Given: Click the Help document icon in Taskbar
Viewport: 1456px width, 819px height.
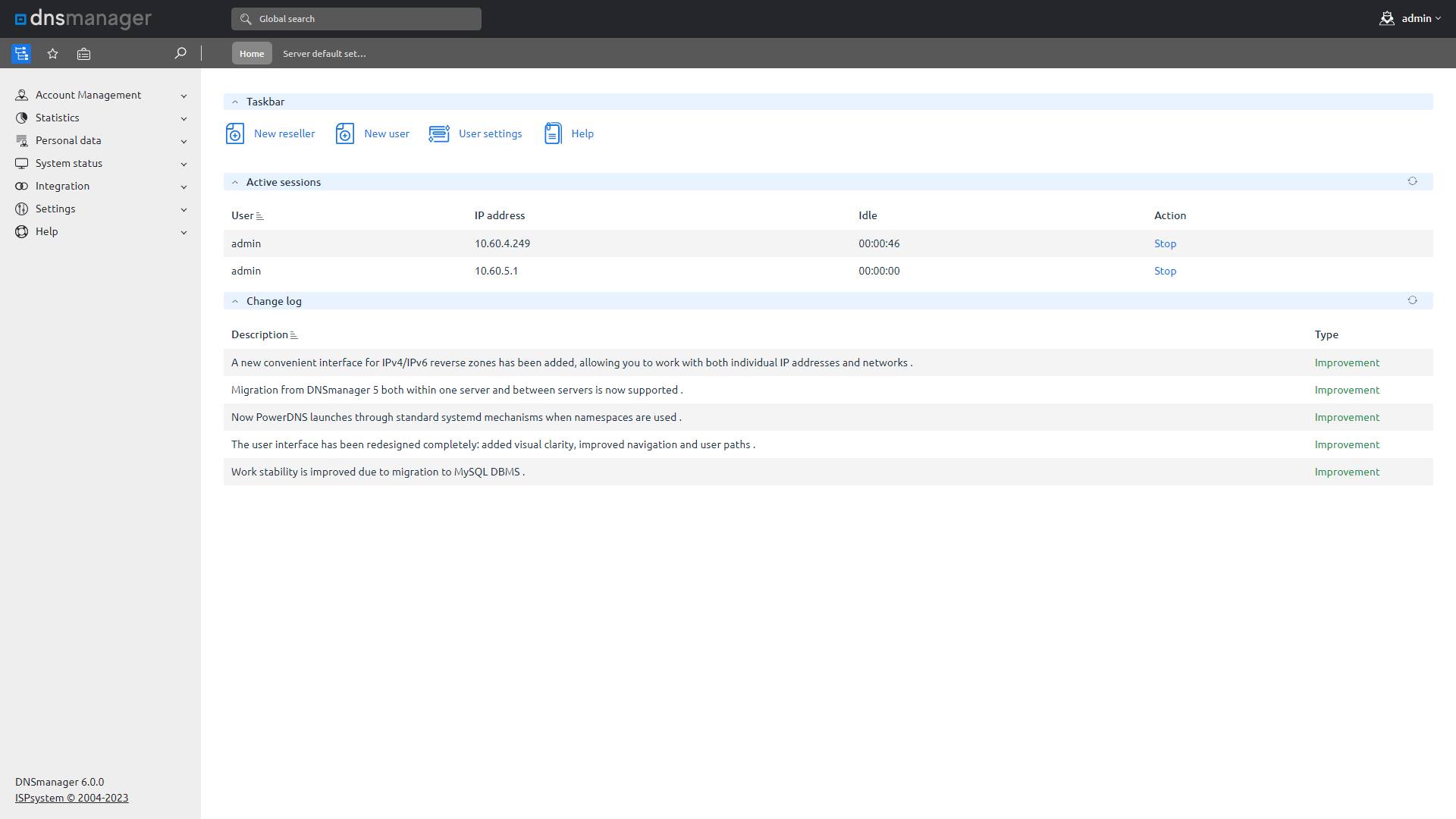Looking at the screenshot, I should [554, 133].
